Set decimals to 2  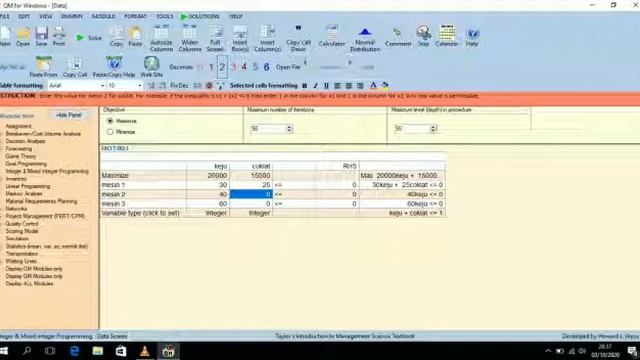(222, 67)
